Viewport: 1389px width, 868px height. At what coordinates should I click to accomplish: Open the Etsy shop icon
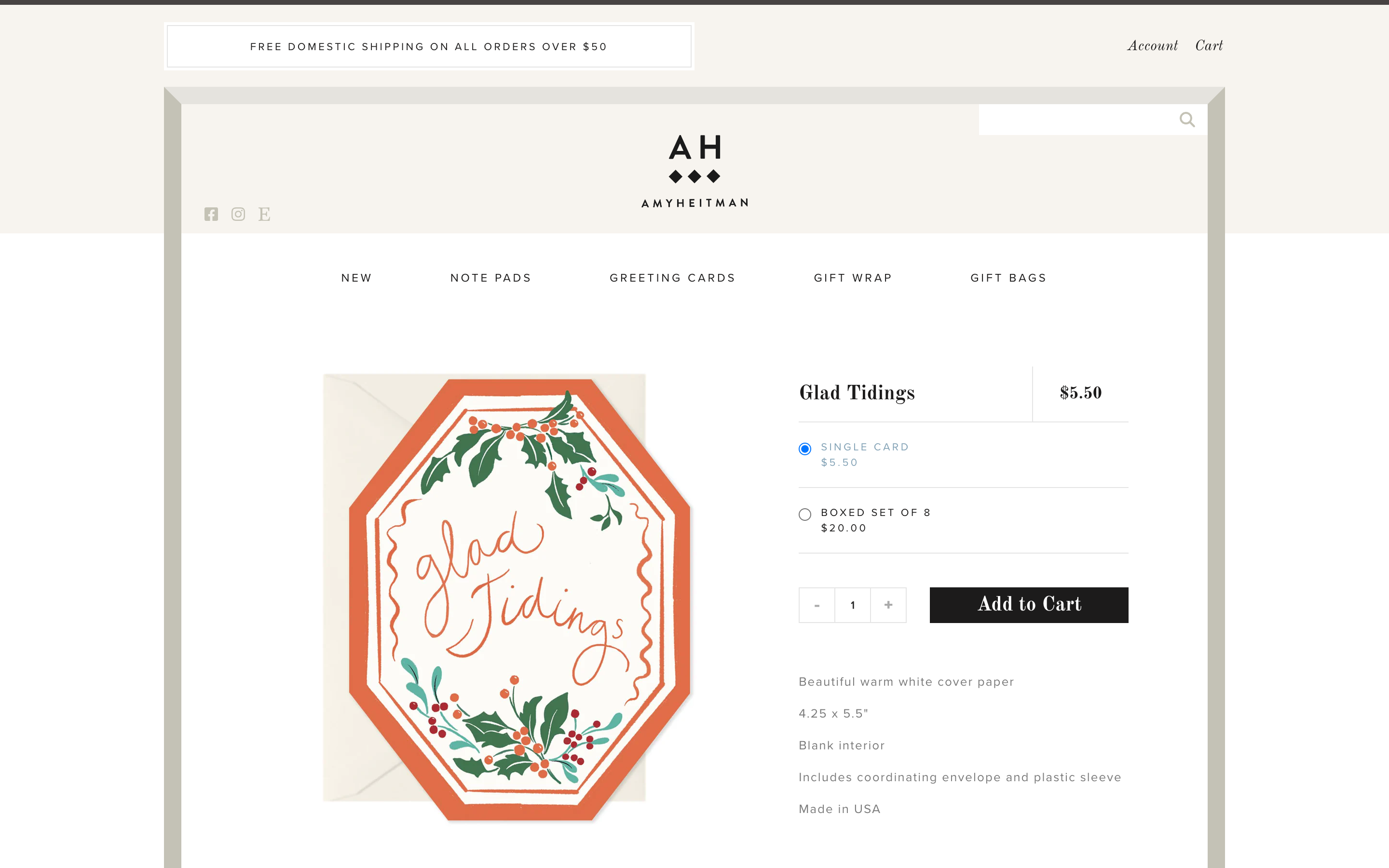pyautogui.click(x=264, y=214)
